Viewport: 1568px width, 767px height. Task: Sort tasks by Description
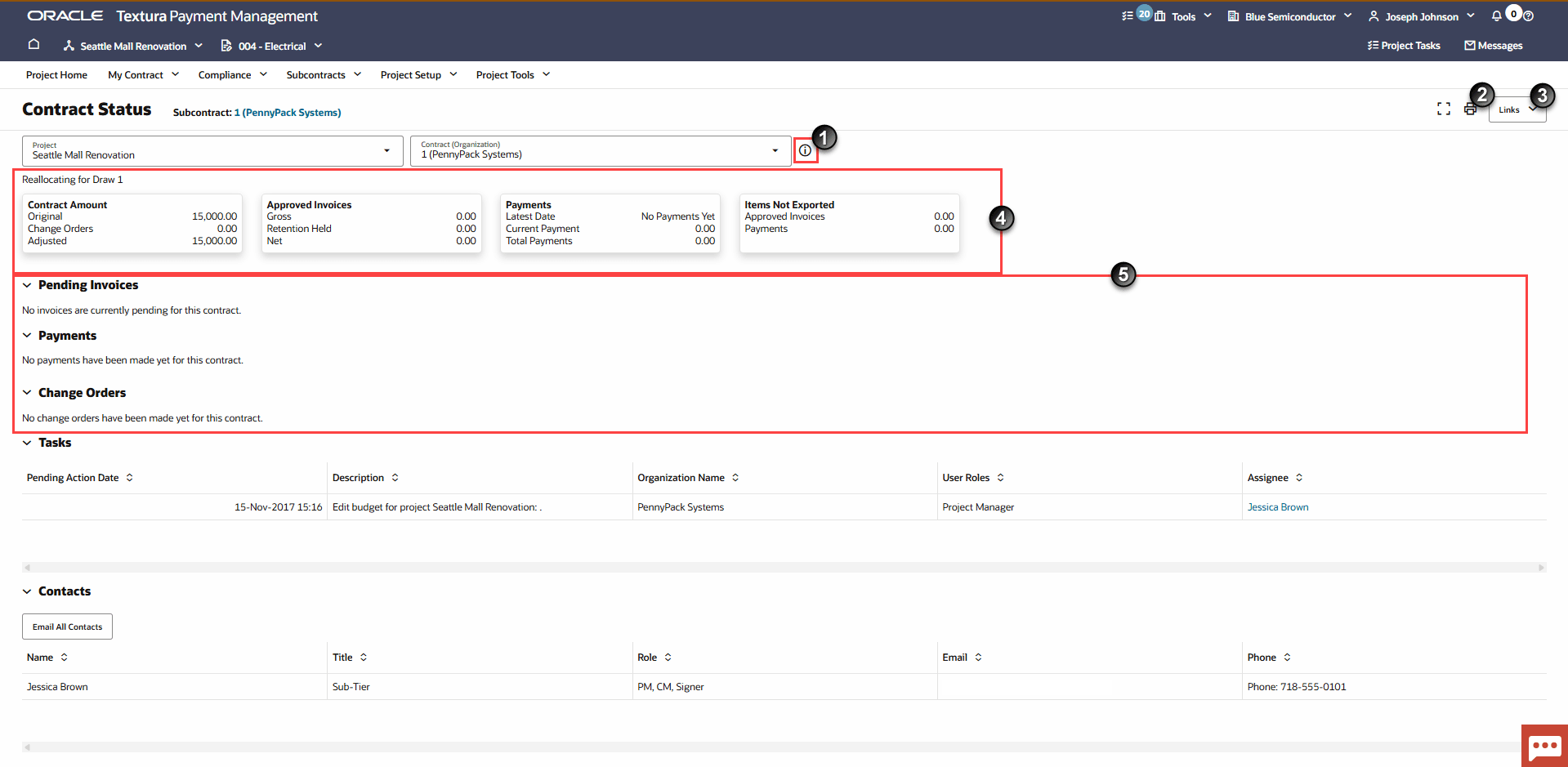coord(395,478)
